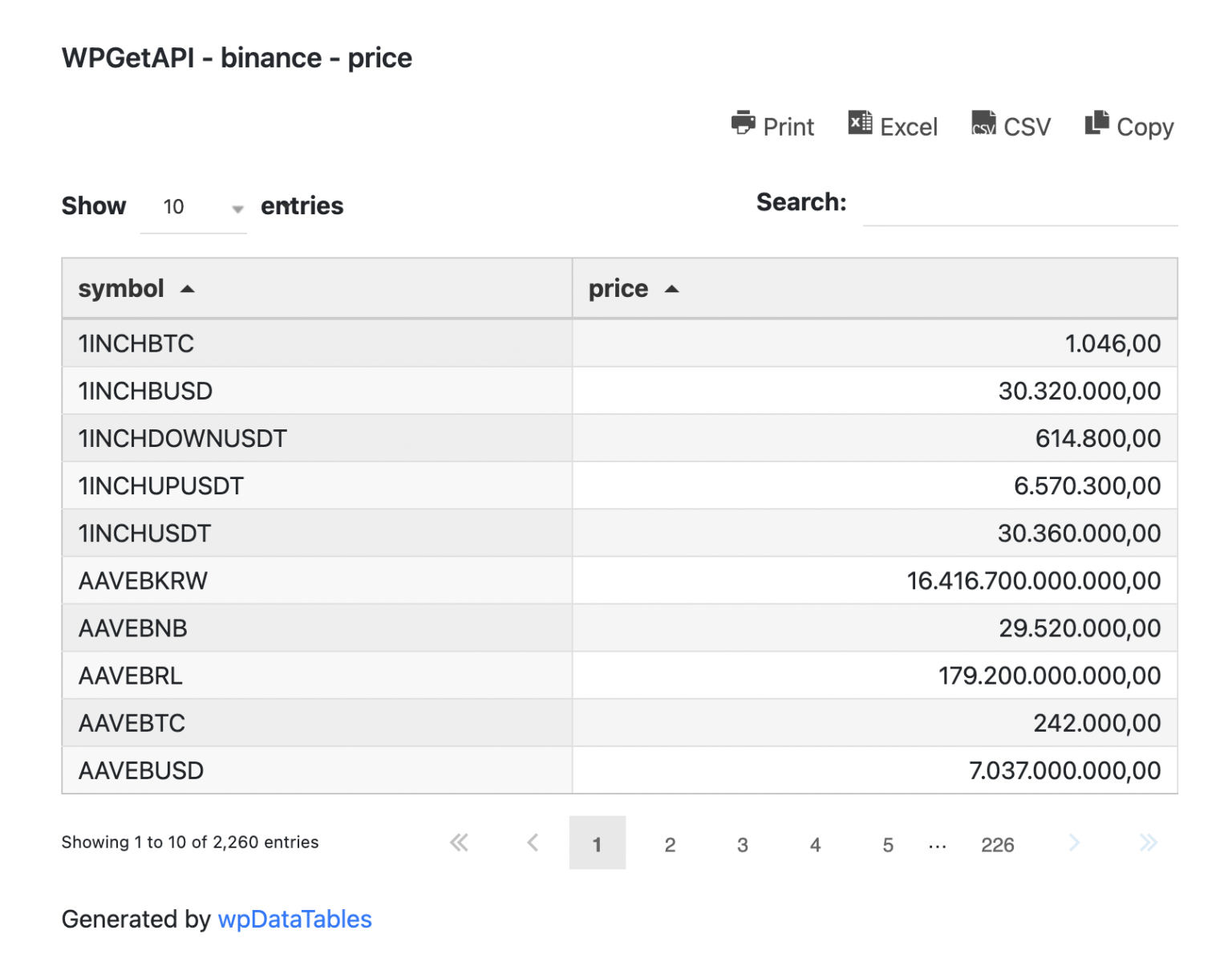
Task: Navigate to page 2
Action: pos(670,844)
